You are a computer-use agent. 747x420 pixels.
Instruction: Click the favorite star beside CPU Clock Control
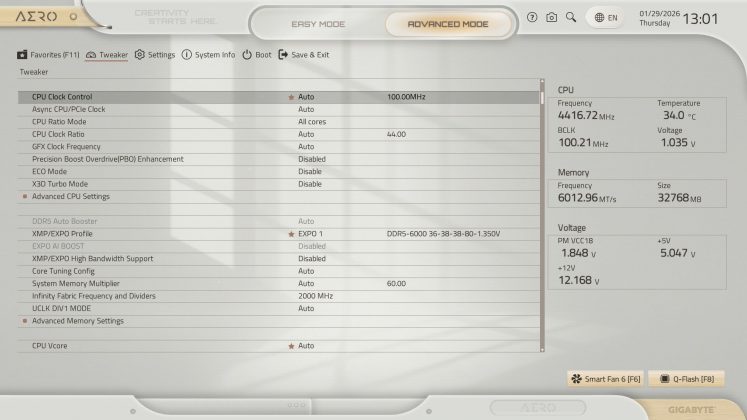tap(291, 97)
